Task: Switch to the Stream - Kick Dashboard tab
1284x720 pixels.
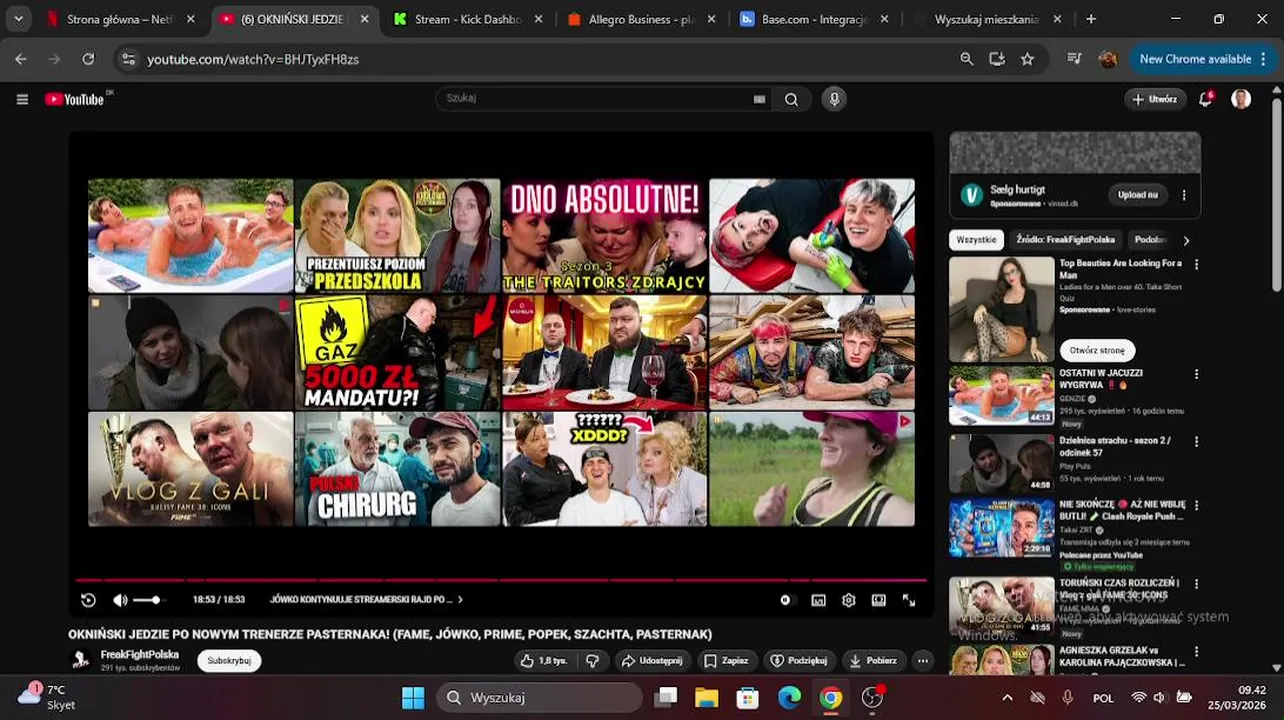Action: 468,19
